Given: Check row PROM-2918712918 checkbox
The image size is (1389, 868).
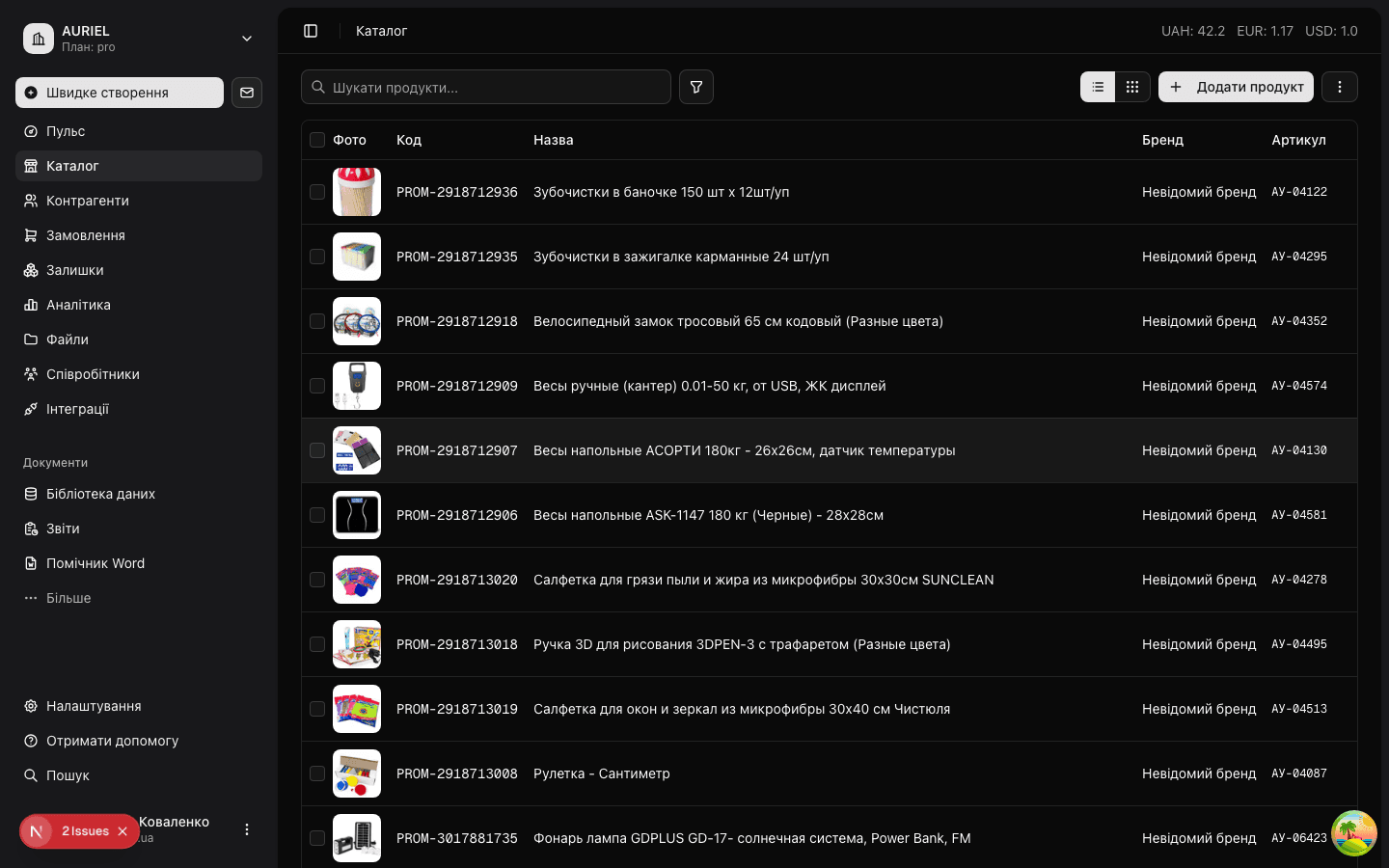Looking at the screenshot, I should coord(317,321).
